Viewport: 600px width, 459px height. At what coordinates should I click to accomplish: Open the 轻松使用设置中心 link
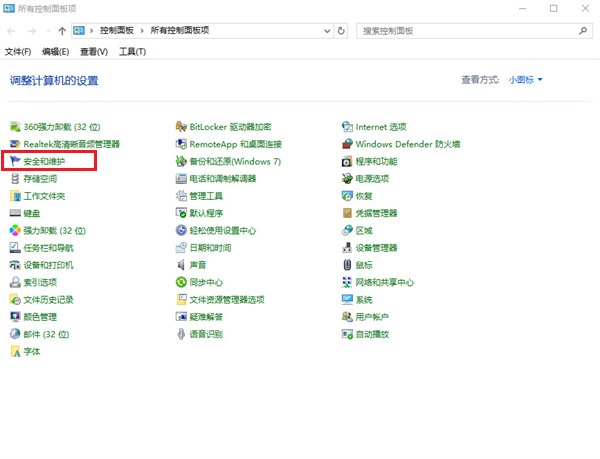tap(223, 231)
